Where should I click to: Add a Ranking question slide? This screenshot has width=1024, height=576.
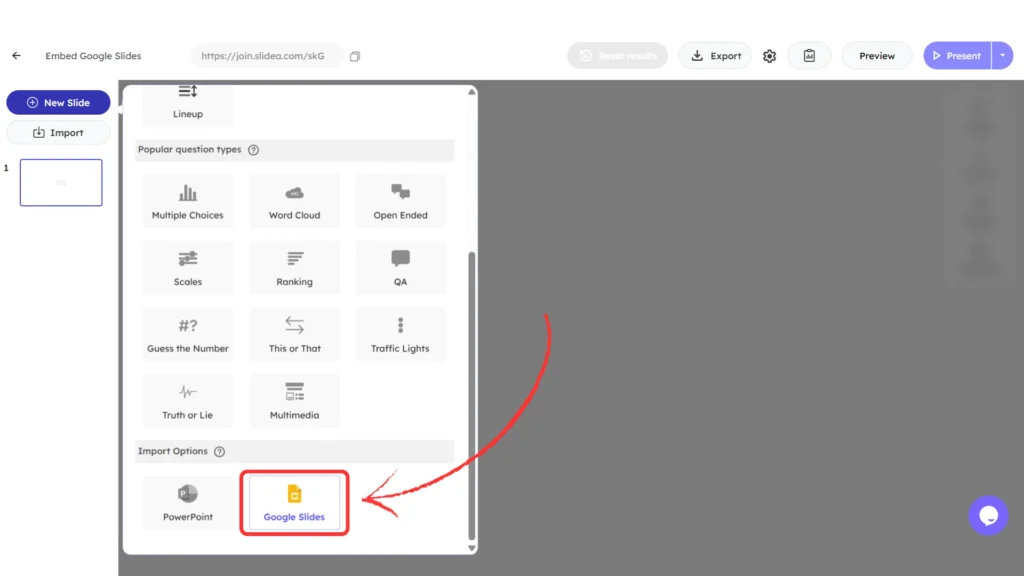click(294, 267)
